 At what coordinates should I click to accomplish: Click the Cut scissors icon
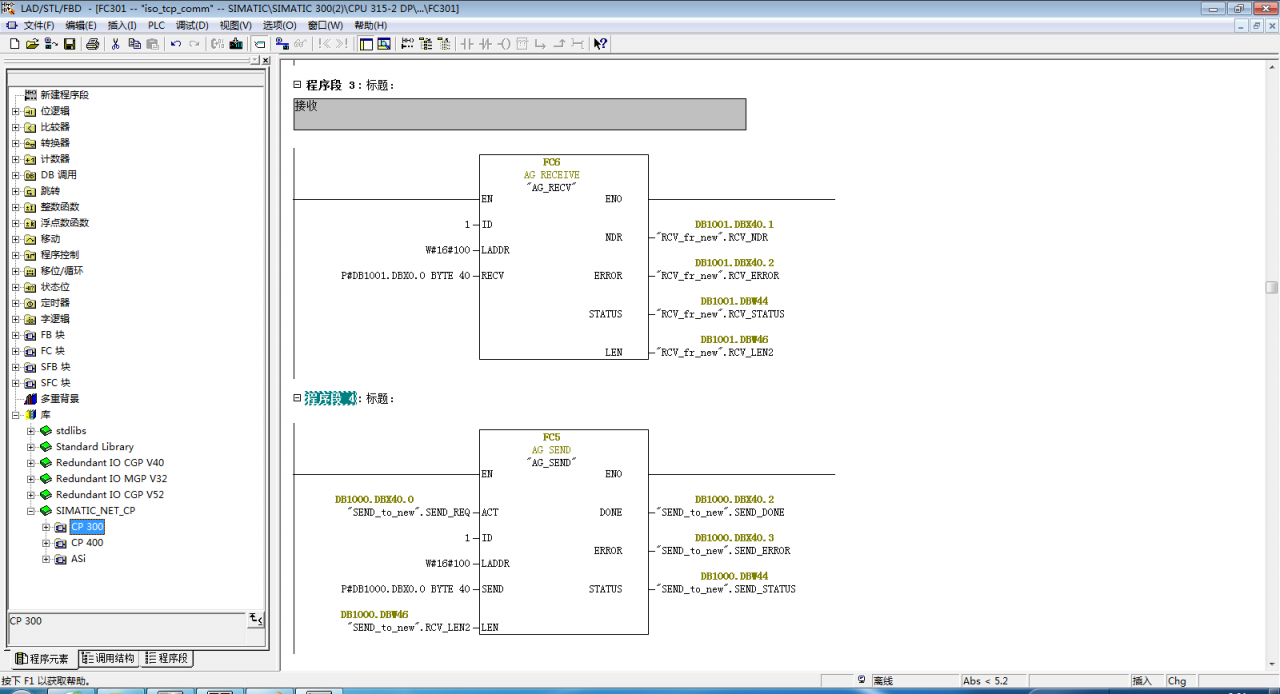pos(115,44)
